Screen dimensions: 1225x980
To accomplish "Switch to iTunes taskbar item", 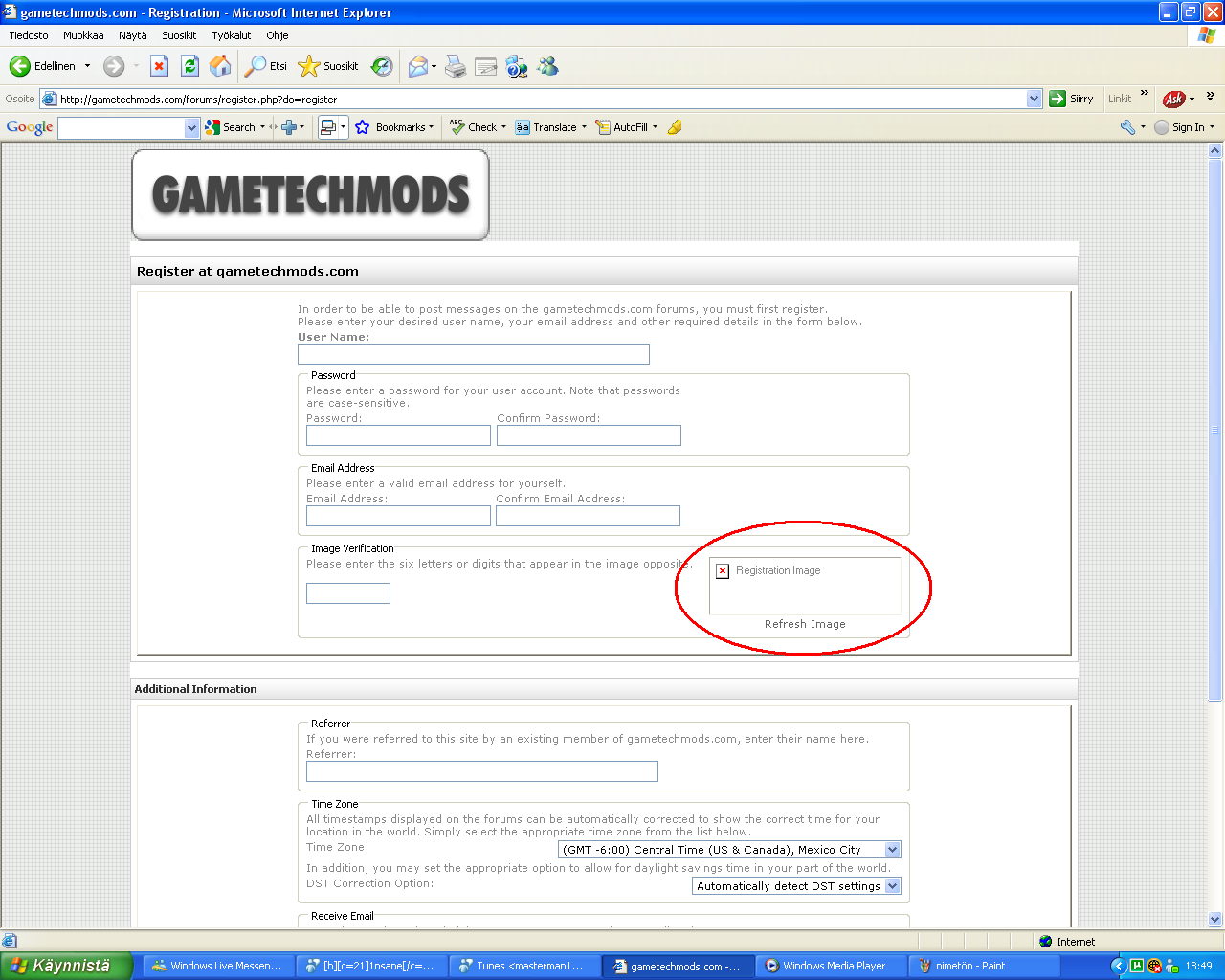I will point(524,966).
